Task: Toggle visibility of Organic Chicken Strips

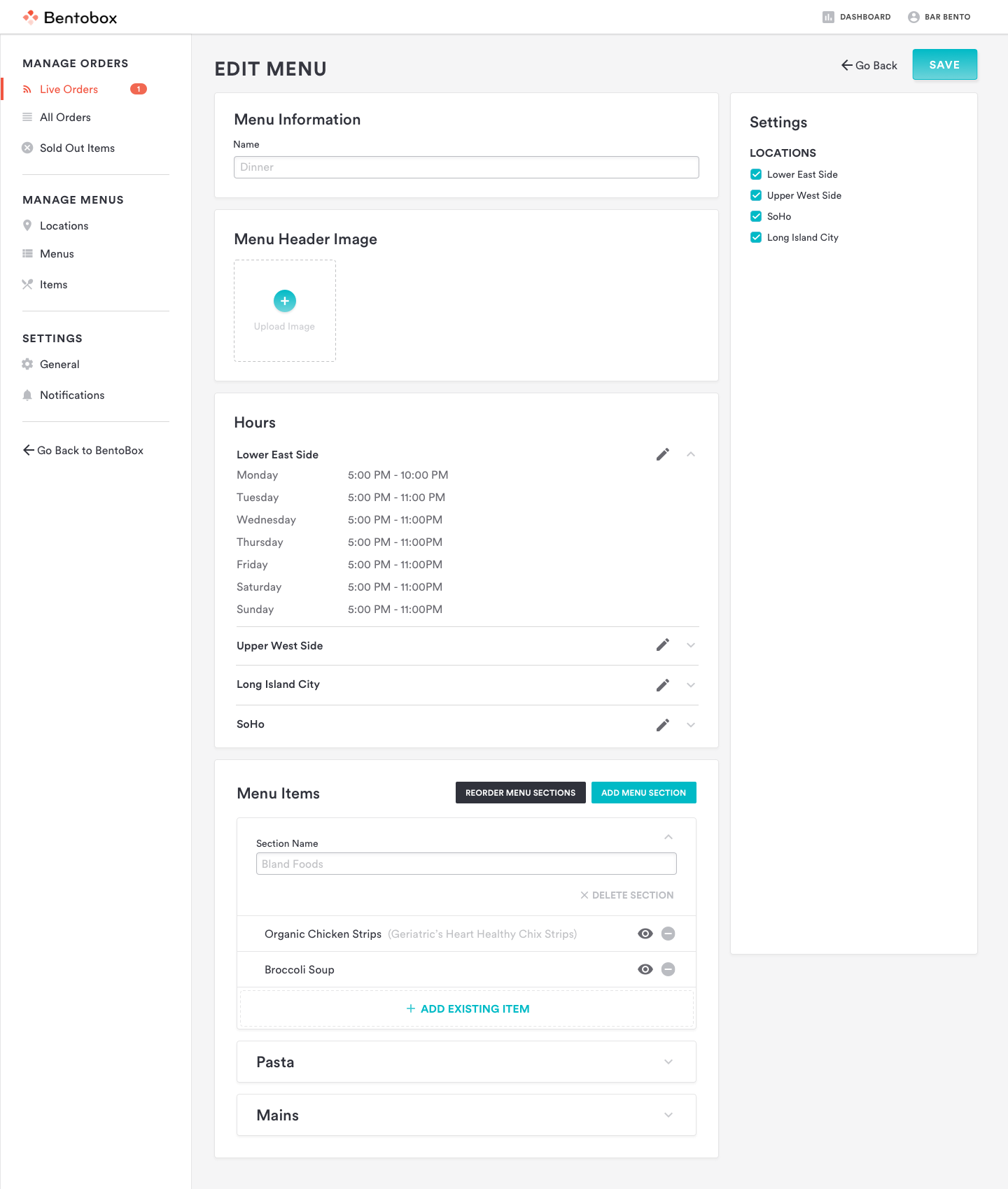Action: tap(645, 934)
